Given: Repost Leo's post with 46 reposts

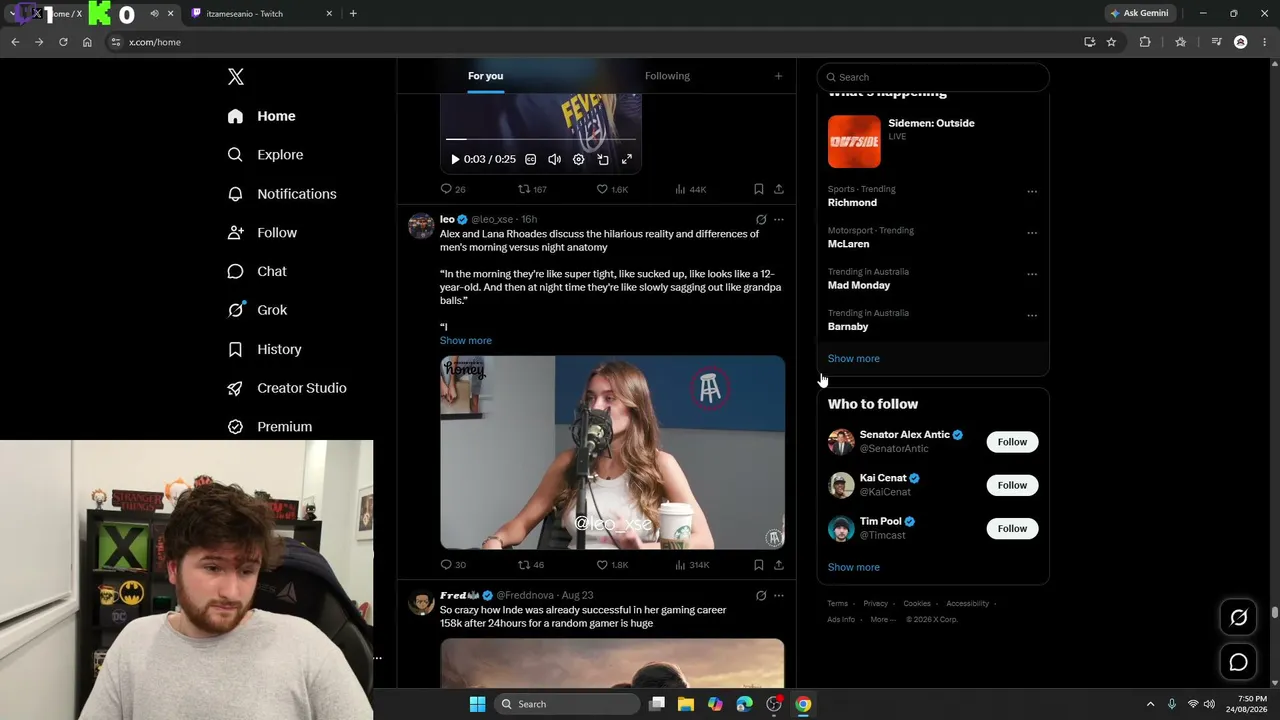Looking at the screenshot, I should click(531, 565).
